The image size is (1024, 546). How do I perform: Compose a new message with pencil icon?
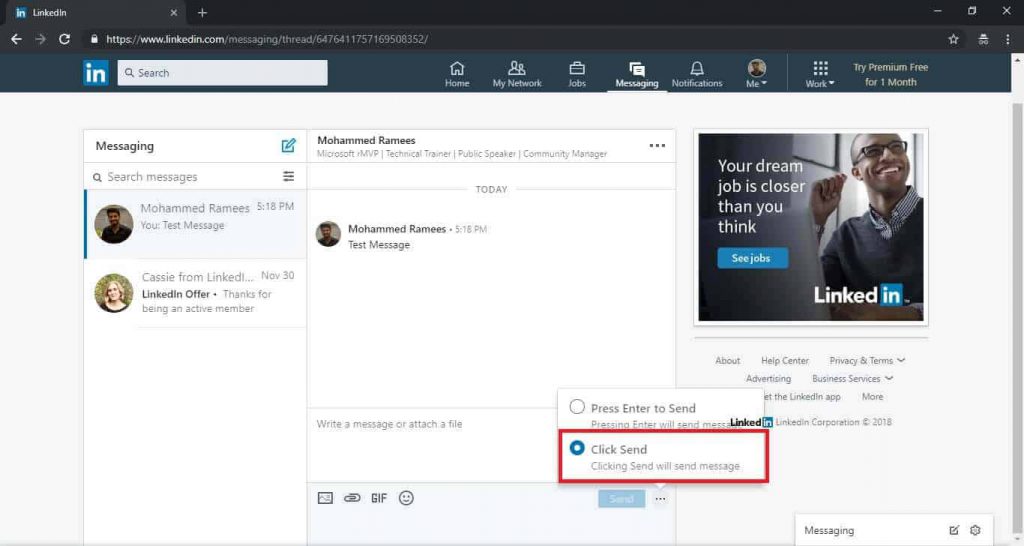point(288,146)
